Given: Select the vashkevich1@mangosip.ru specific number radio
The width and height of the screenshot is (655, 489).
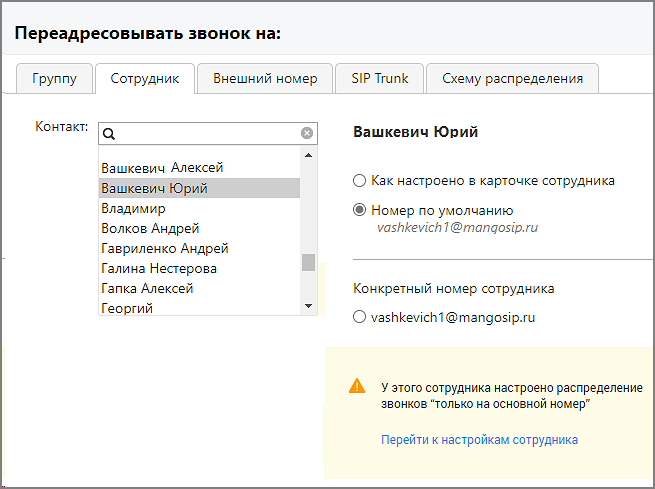Looking at the screenshot, I should point(359,317).
